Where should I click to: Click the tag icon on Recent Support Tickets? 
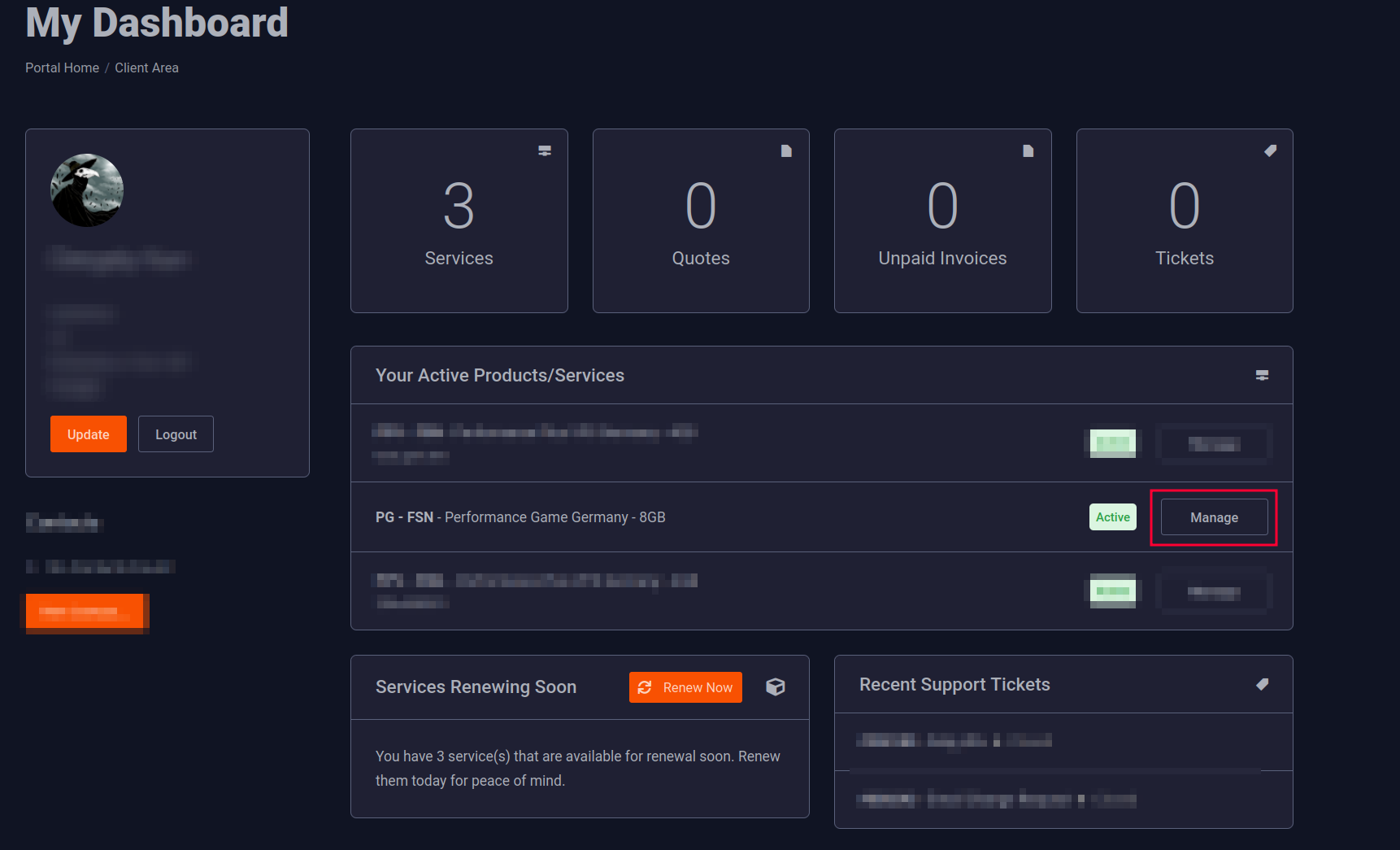1262,684
